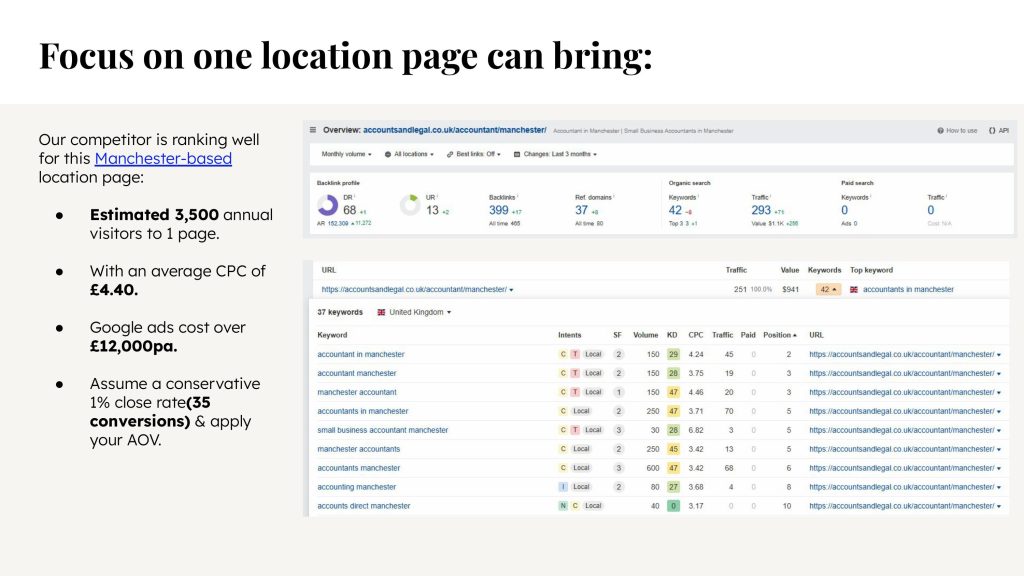1024x576 pixels.
Task: Click the volume value 600
Action: point(652,468)
